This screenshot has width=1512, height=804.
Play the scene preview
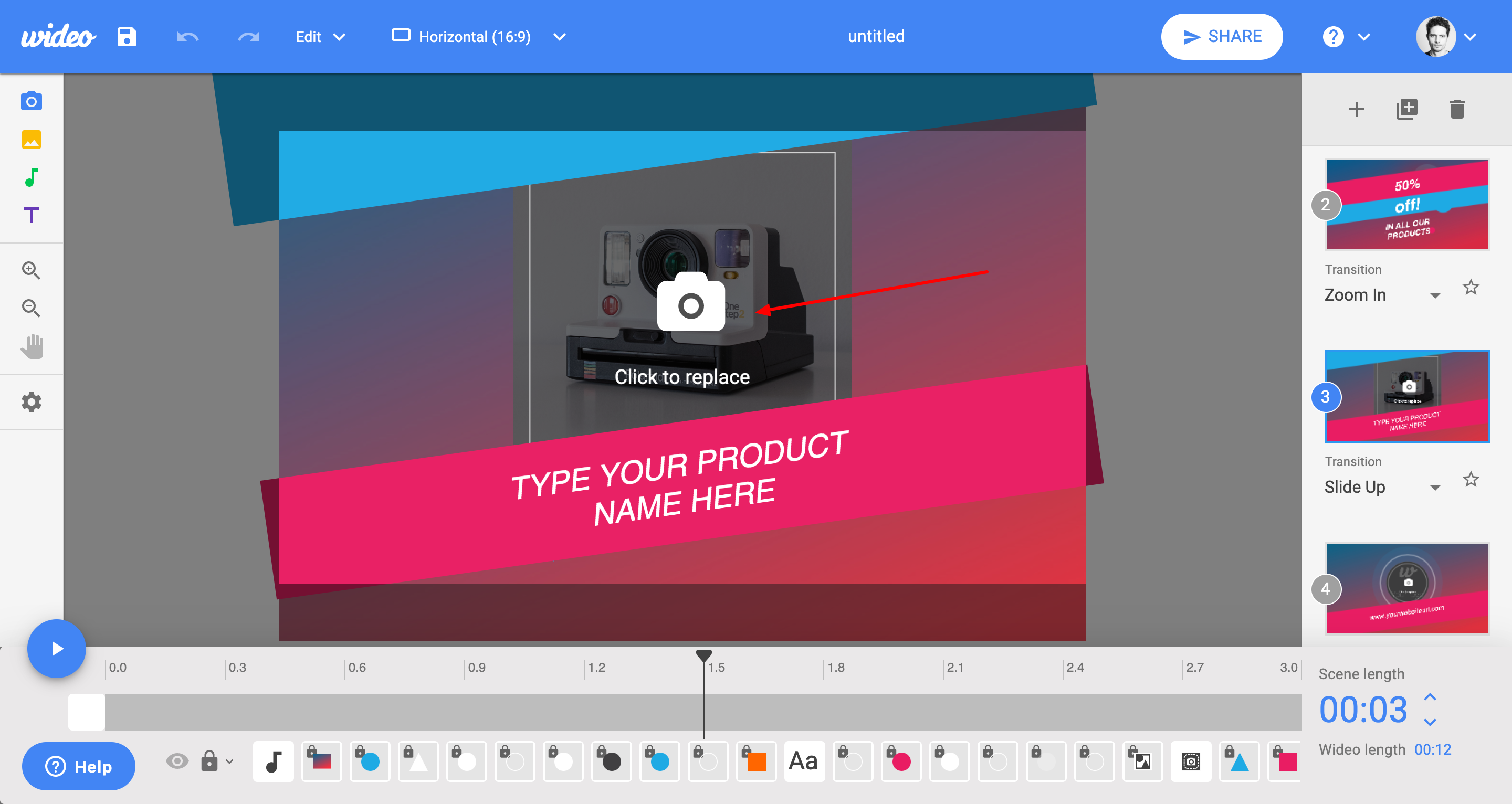coord(57,649)
